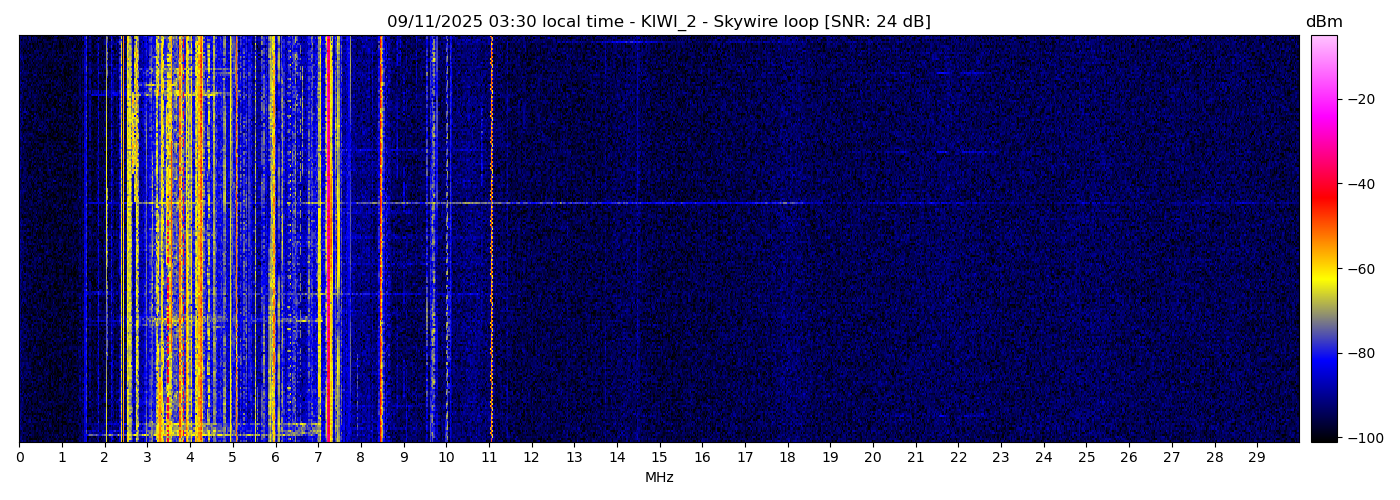Screen dimensions: 1400x500
Task: Click the 22 MHz tick label
Action: [958, 457]
